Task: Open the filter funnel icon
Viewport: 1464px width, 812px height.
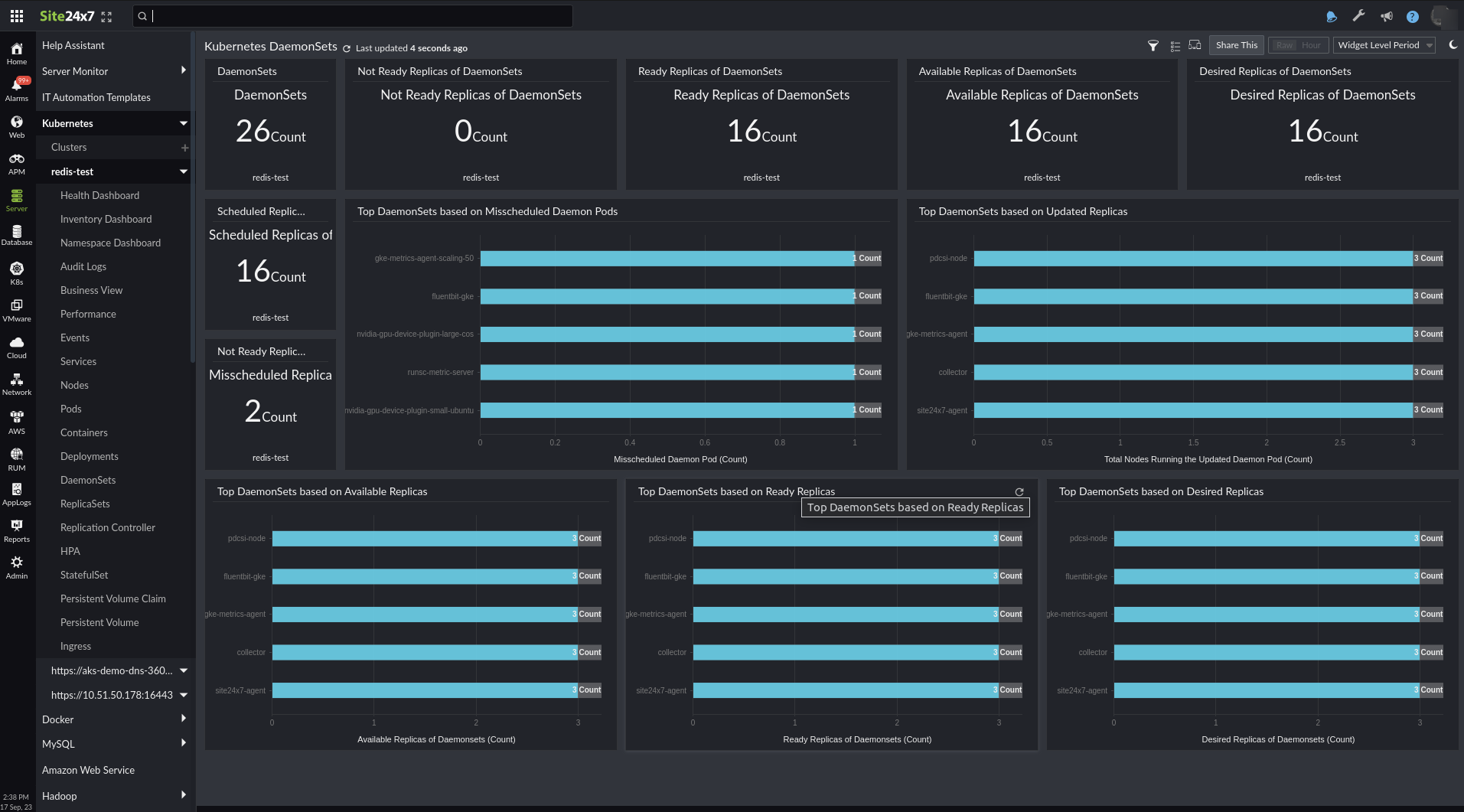Action: tap(1153, 46)
